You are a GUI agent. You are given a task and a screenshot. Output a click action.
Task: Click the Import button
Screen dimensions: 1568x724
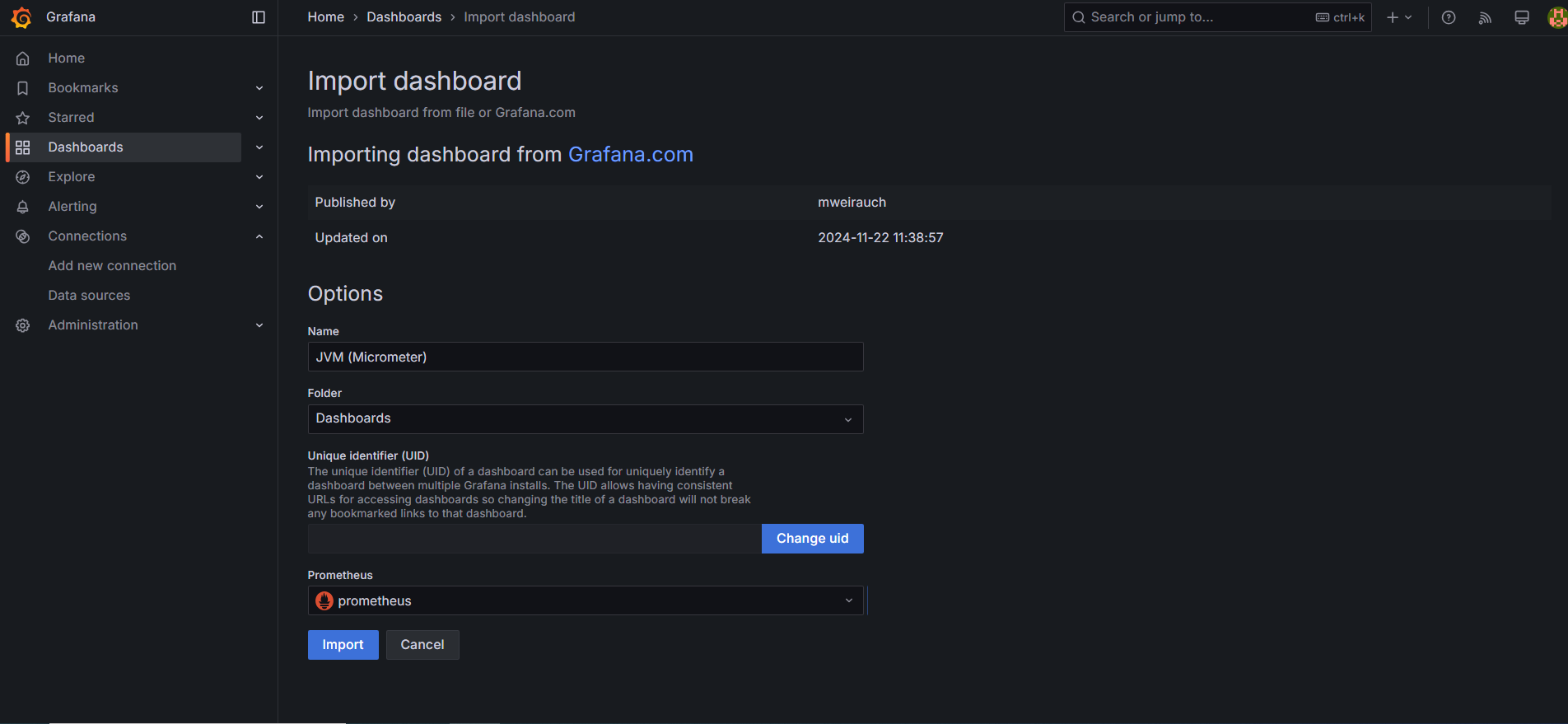343,645
